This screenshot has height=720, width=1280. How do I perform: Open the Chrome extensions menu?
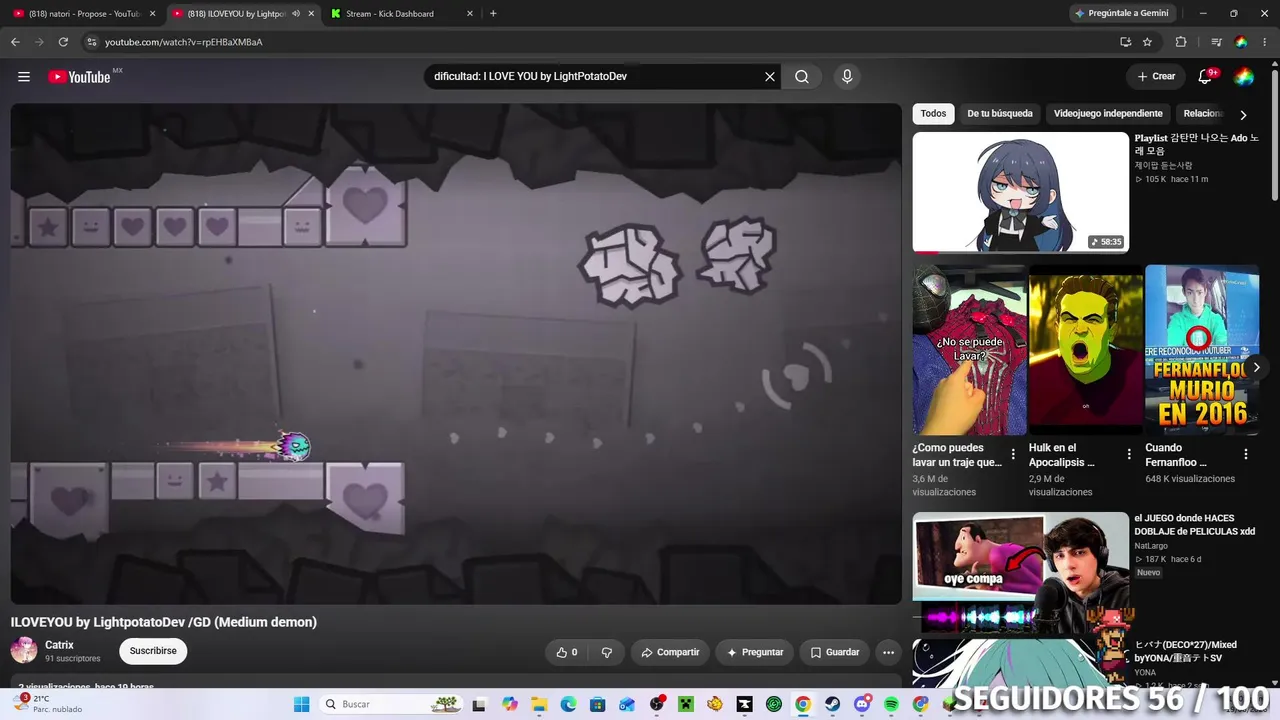click(1181, 42)
